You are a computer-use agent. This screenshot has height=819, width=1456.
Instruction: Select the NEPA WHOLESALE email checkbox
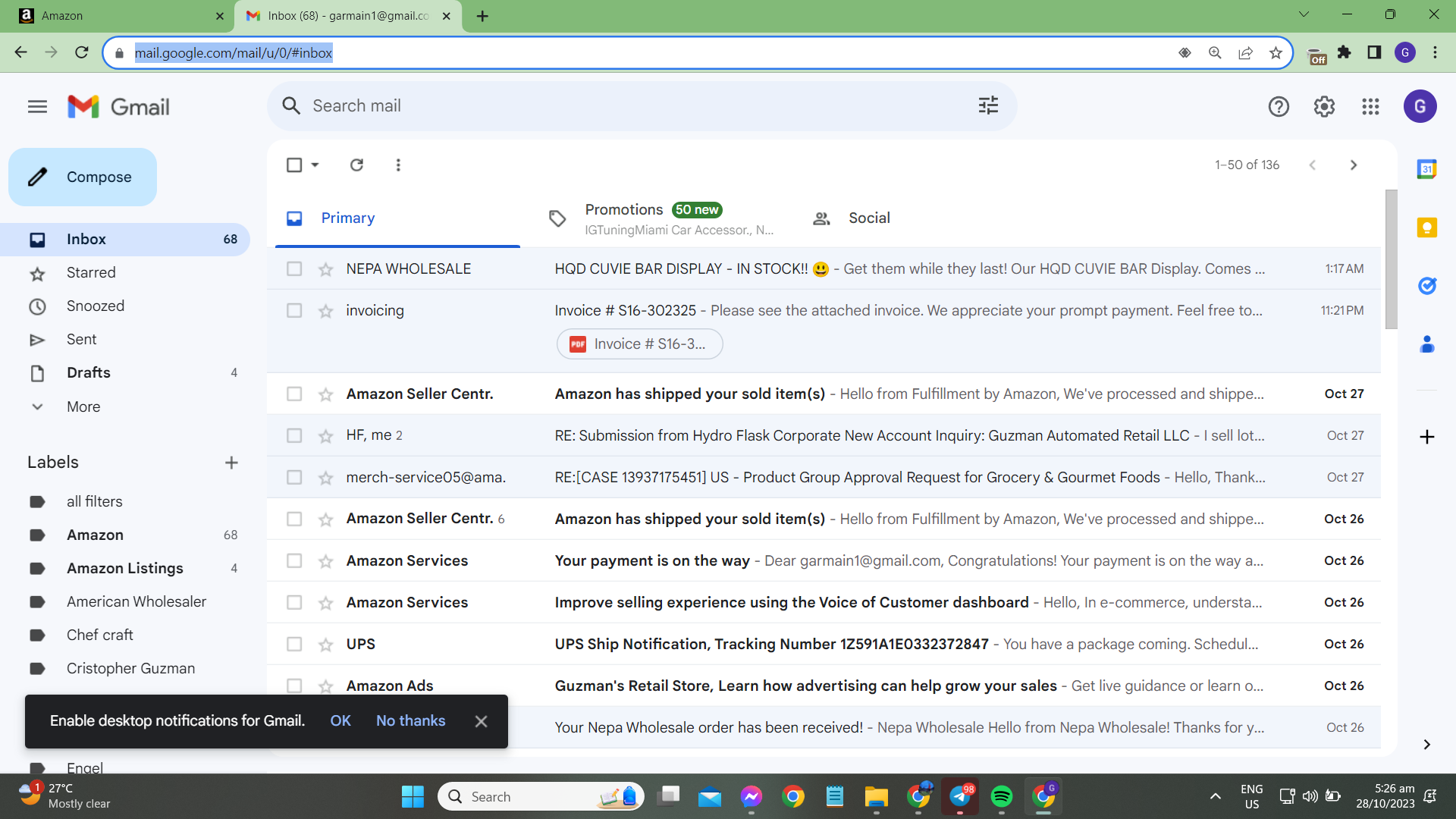[294, 269]
